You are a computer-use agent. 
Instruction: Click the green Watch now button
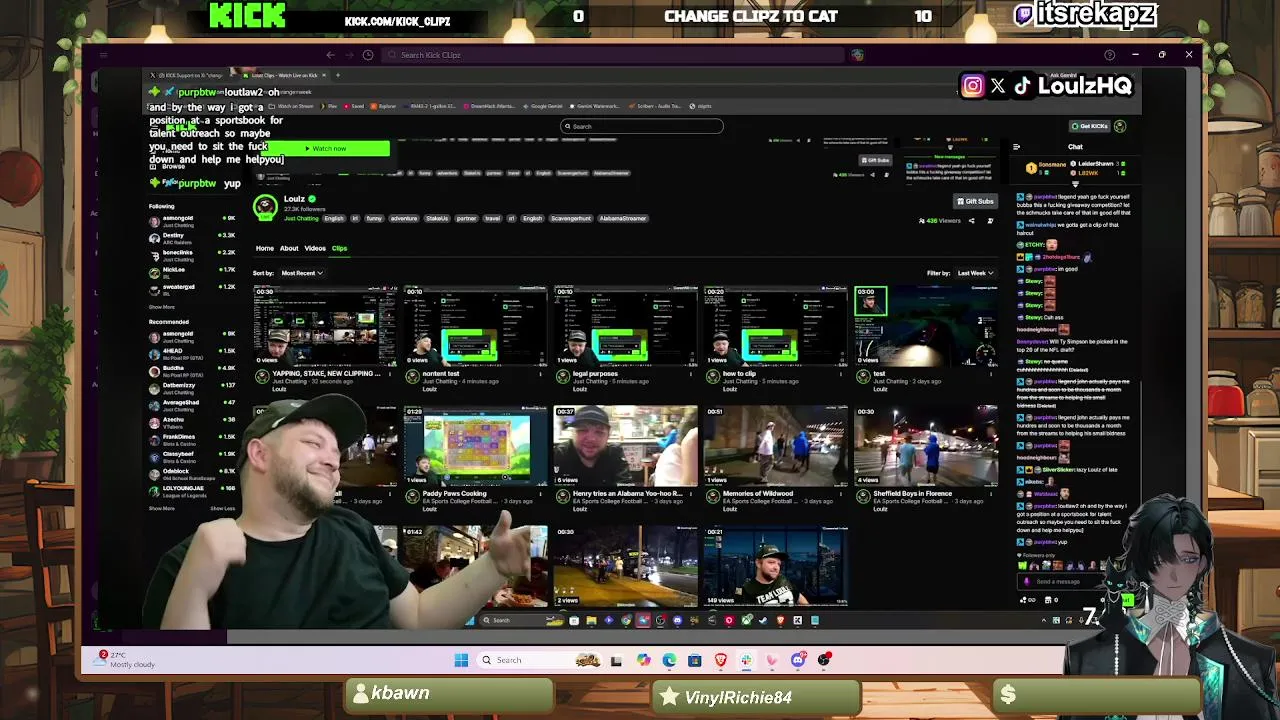click(325, 149)
